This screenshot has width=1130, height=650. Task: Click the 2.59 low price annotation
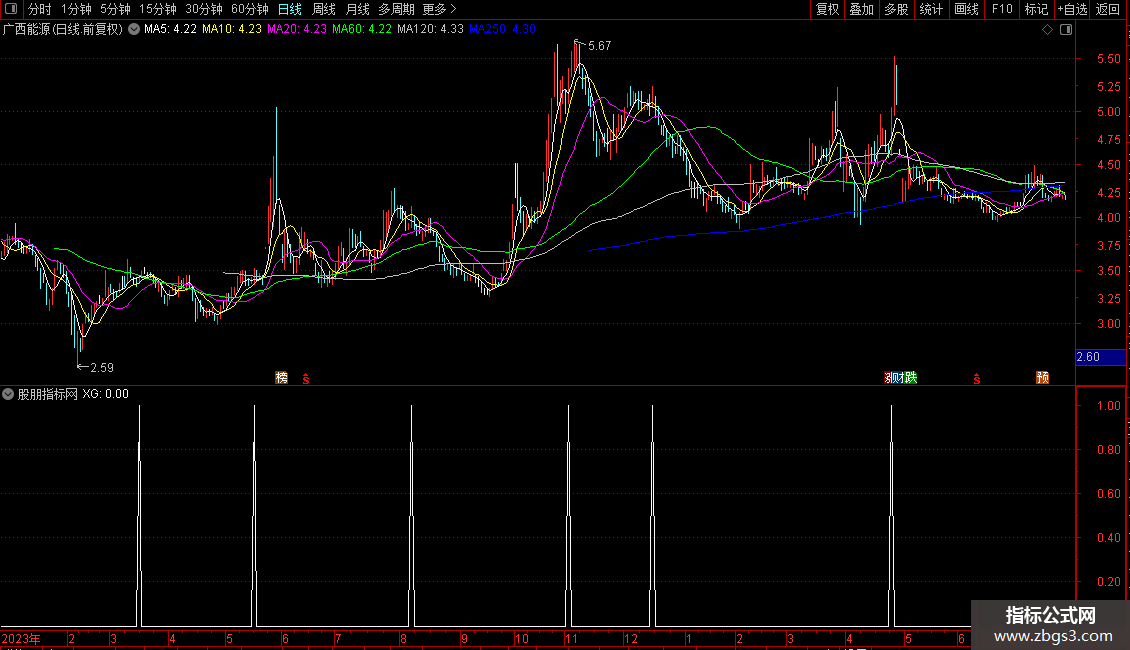[102, 368]
